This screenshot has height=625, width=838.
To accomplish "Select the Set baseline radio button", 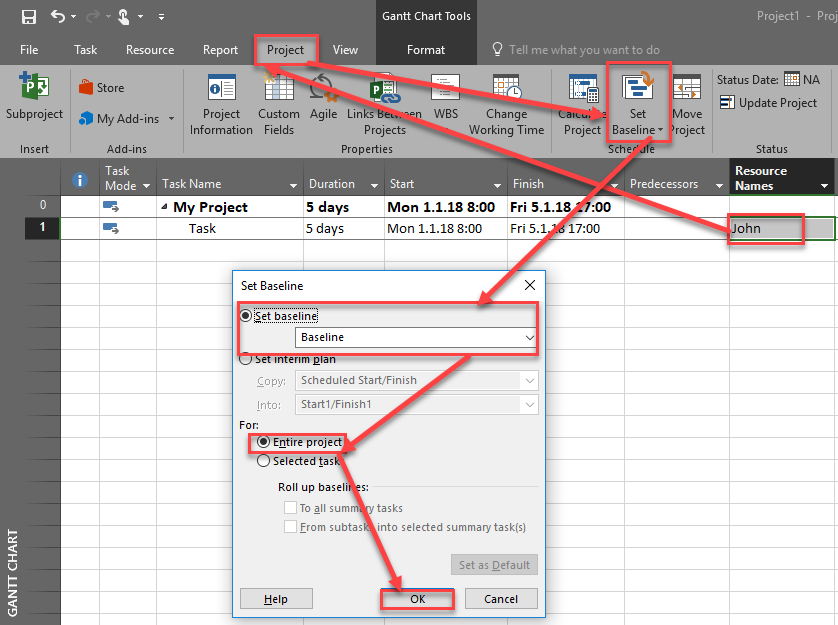I will click(x=246, y=316).
